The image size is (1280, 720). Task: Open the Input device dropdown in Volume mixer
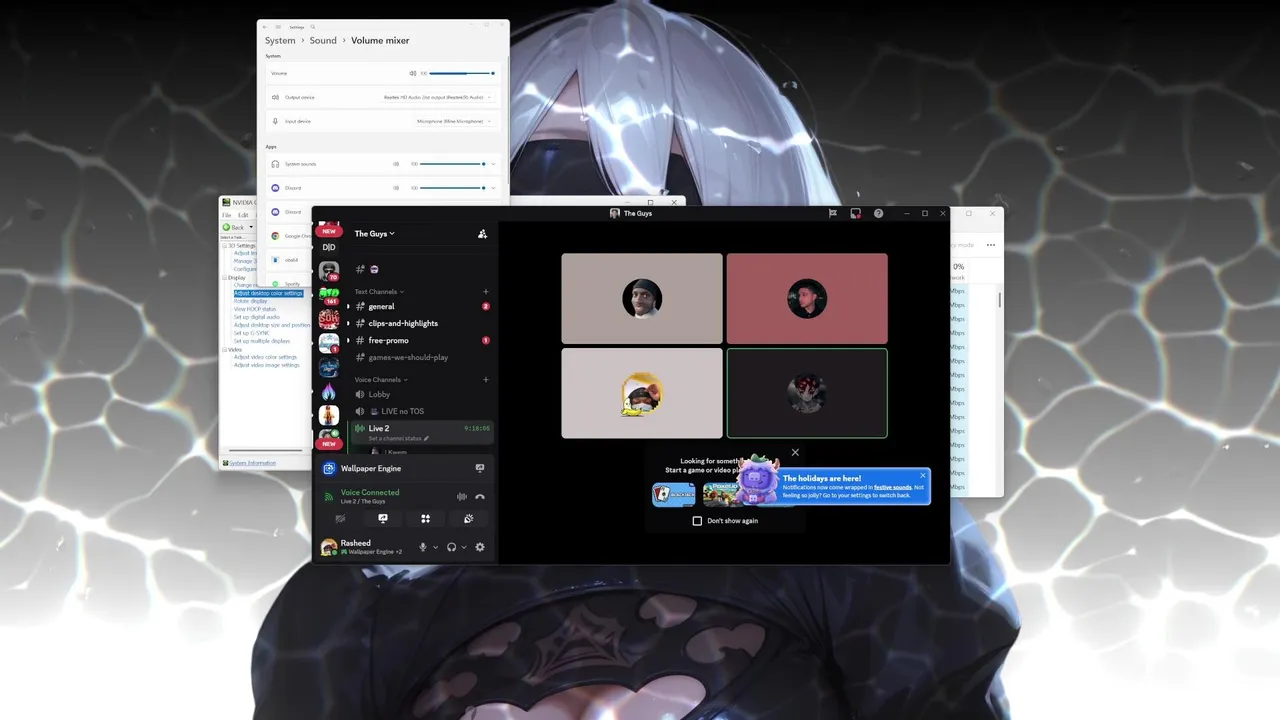(455, 121)
